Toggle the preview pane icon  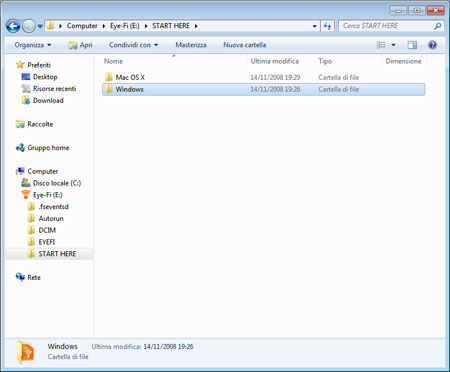[412, 45]
